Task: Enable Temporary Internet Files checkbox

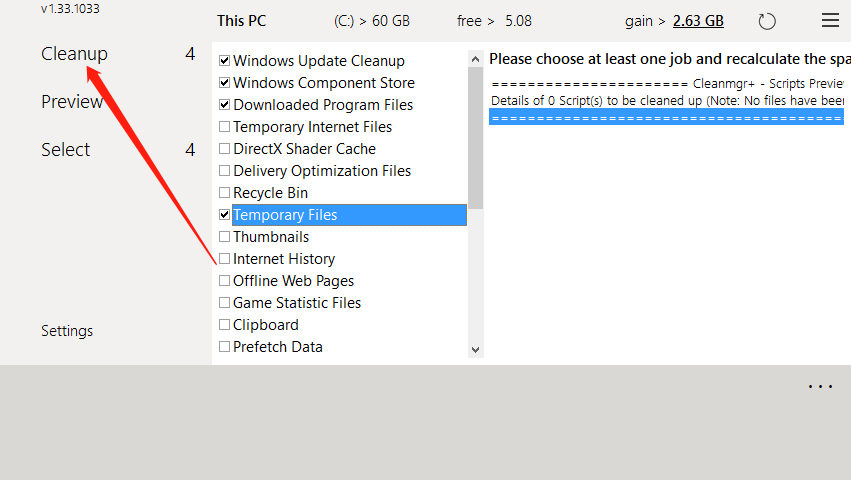Action: [x=224, y=127]
